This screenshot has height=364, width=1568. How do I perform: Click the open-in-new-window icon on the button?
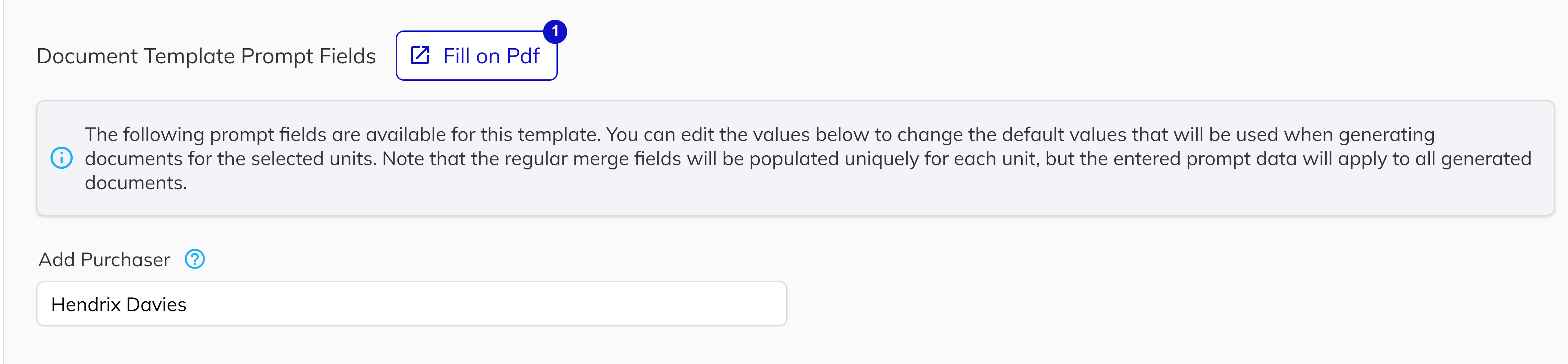[x=420, y=56]
